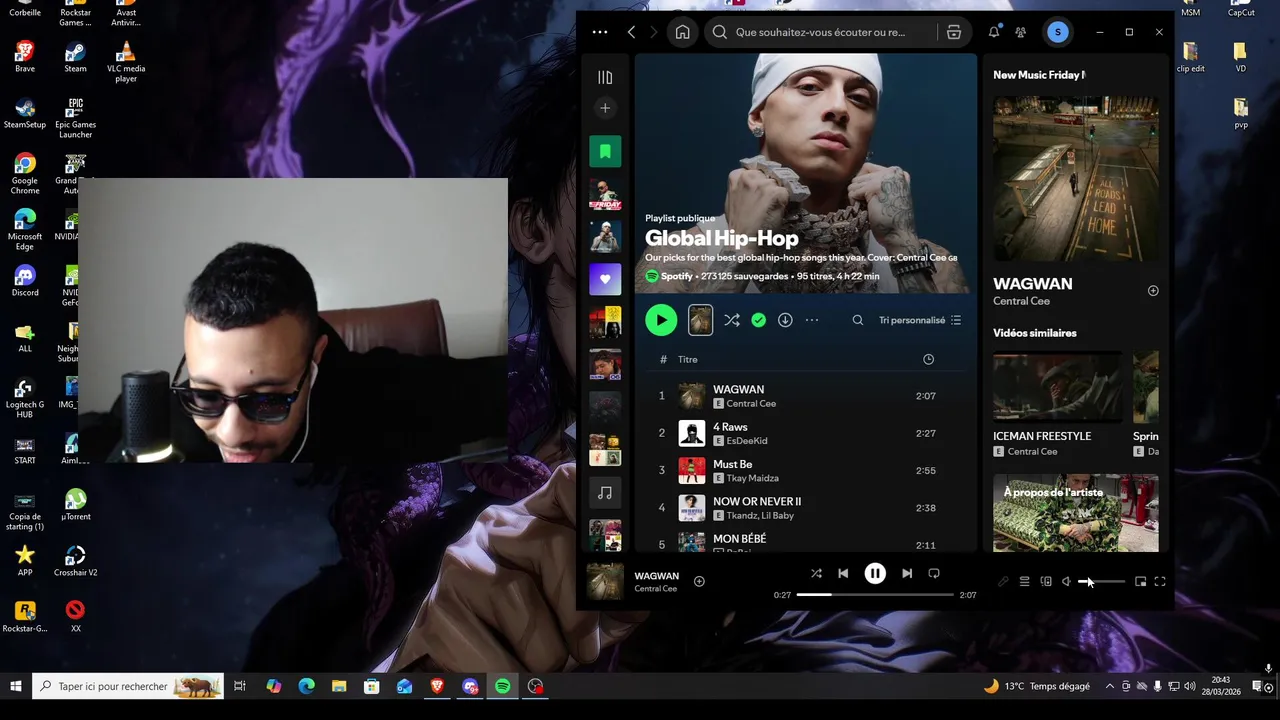Open lyrics microphone icon

pyautogui.click(x=1003, y=581)
